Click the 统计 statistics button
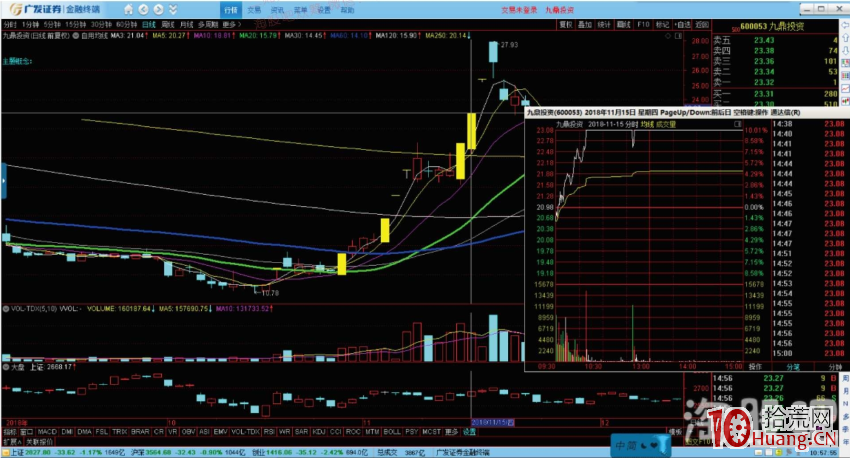Image resolution: width=850 pixels, height=458 pixels. point(603,24)
